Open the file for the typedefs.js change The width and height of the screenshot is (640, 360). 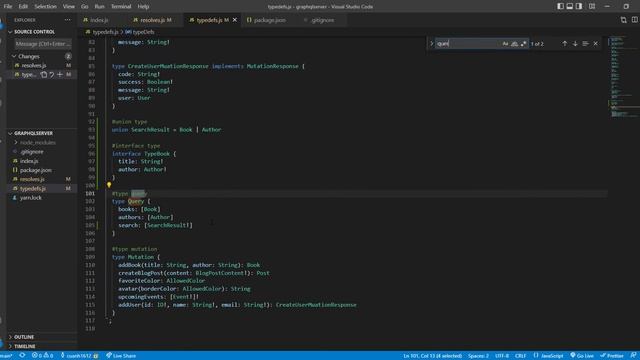(x=44, y=75)
